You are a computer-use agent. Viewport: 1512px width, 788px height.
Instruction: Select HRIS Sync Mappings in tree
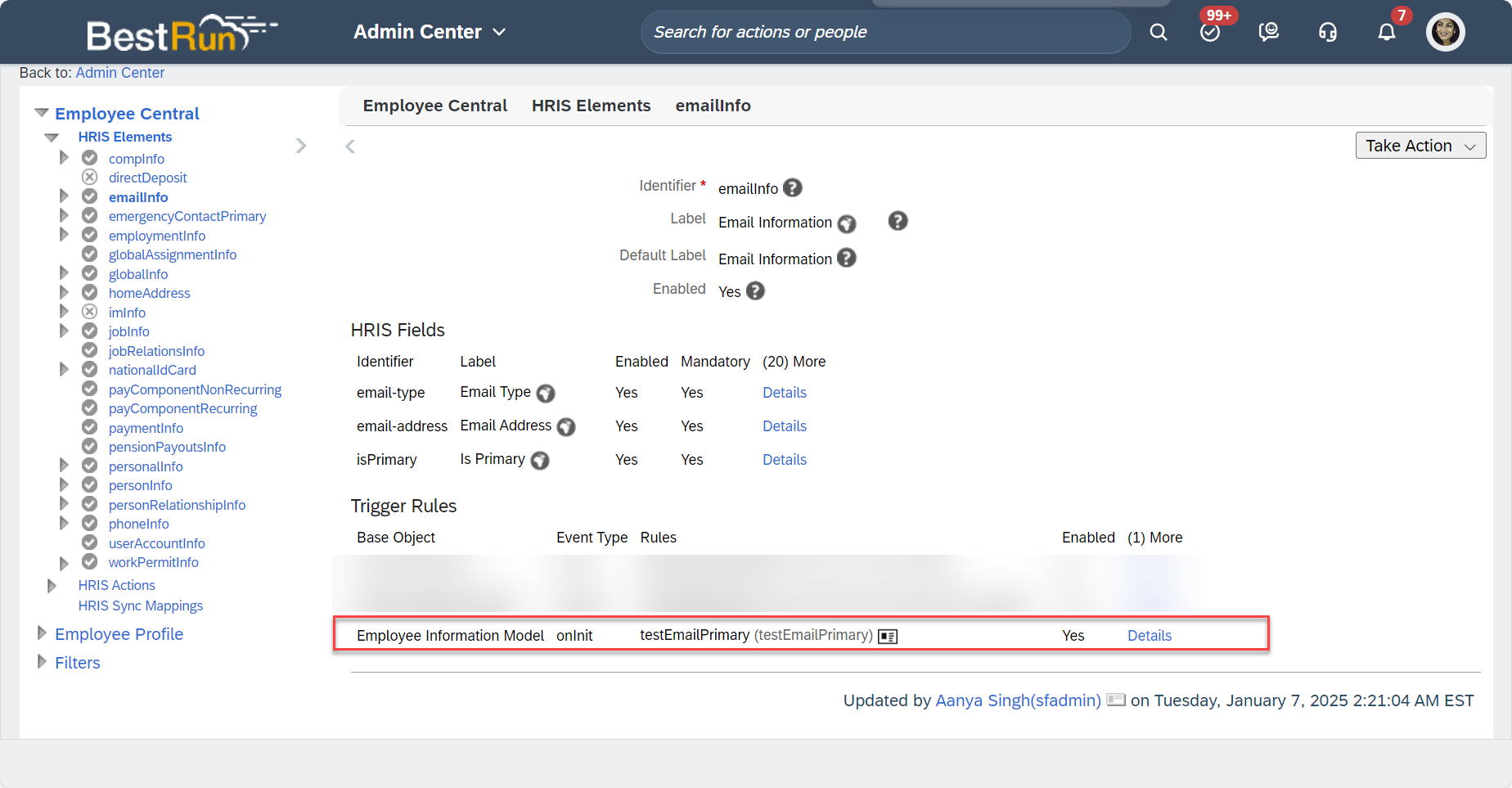coord(141,606)
